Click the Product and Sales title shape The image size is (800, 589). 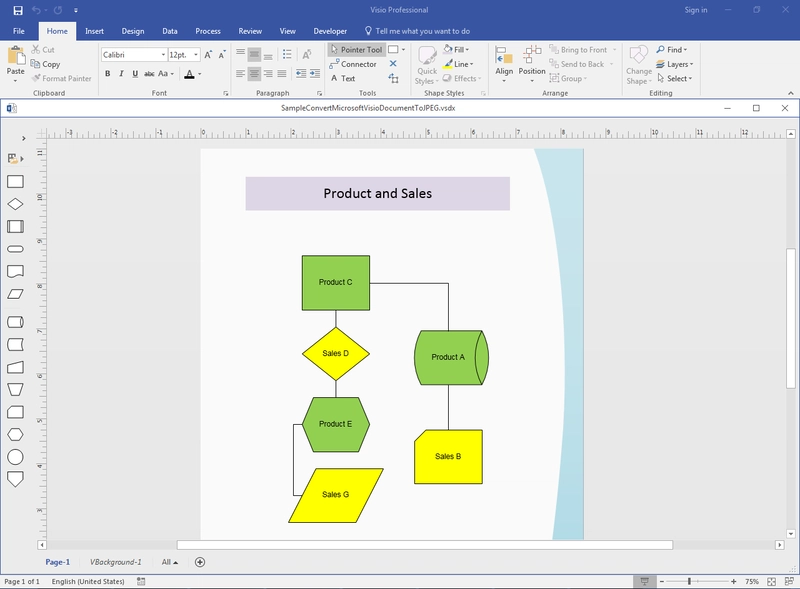click(377, 194)
